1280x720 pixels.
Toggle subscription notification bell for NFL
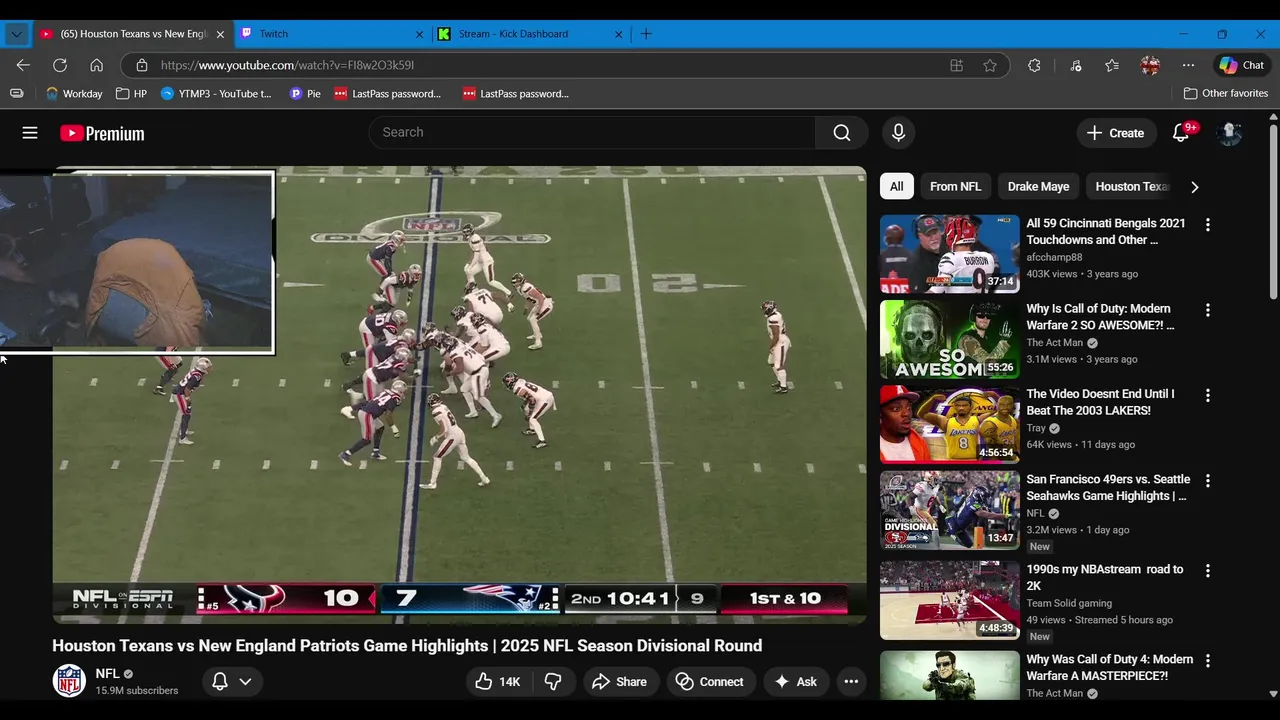(232, 682)
